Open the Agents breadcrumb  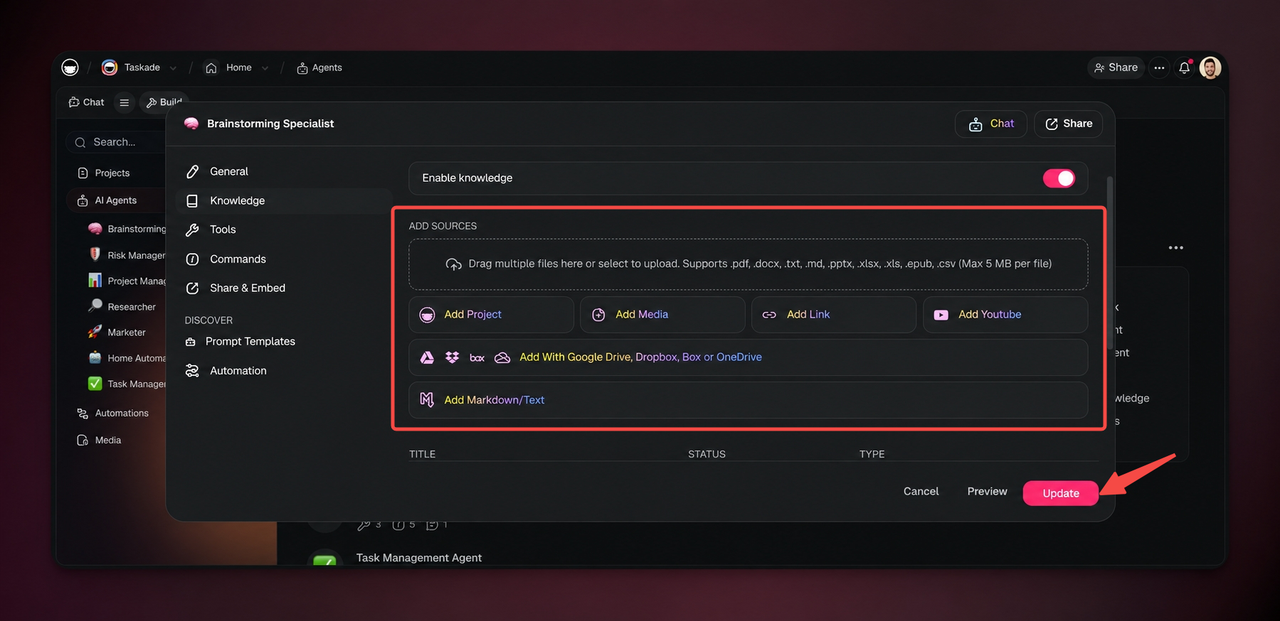click(319, 68)
